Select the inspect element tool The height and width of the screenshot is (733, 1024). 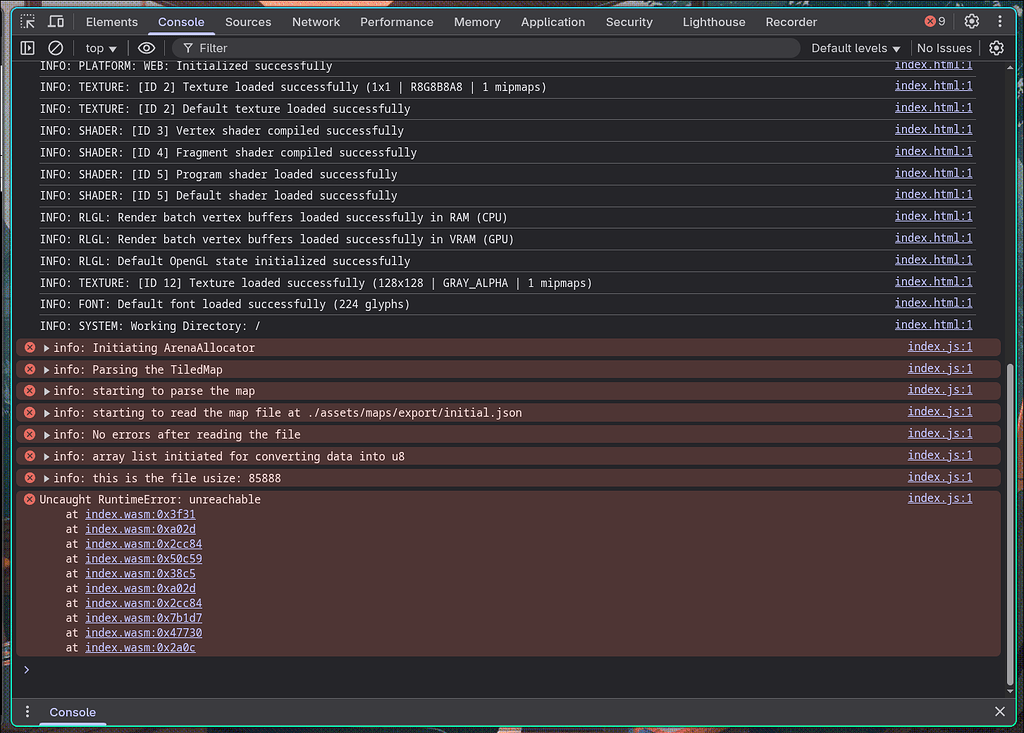click(27, 21)
